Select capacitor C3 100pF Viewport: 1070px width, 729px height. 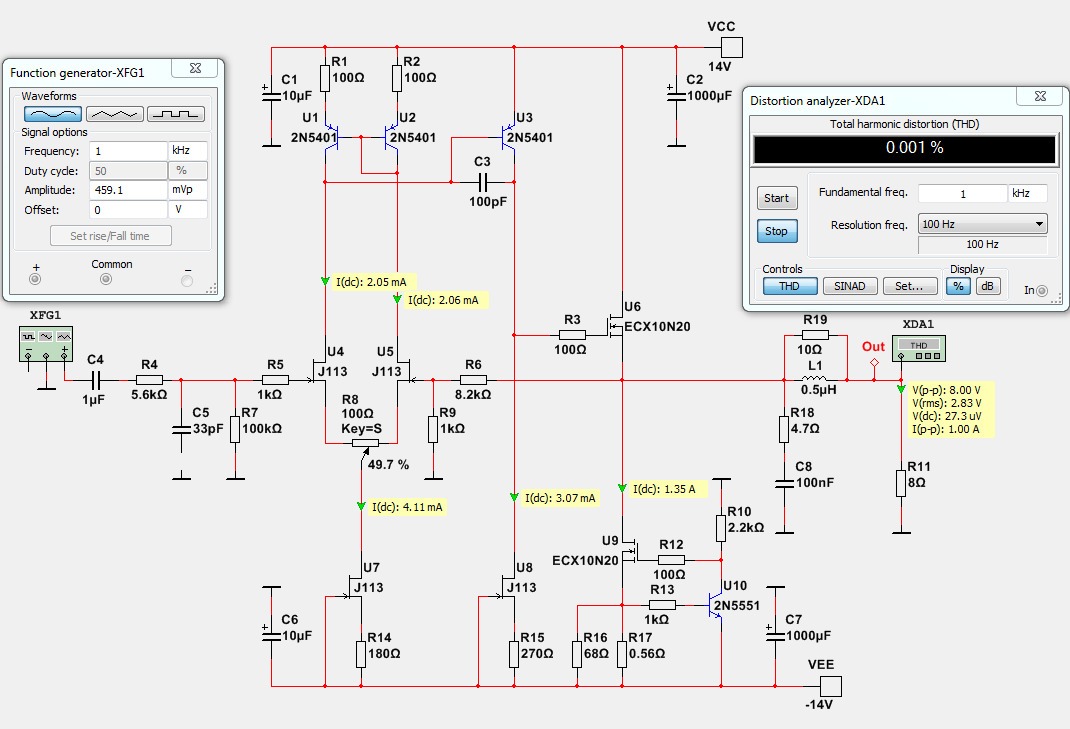pyautogui.click(x=482, y=182)
